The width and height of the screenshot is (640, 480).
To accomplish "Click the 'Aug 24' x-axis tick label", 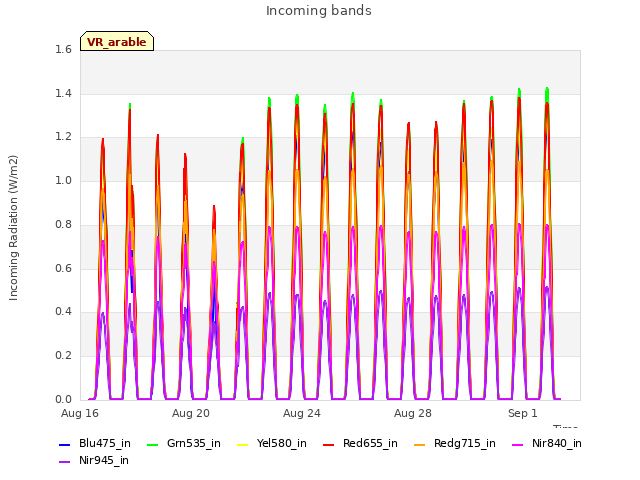I will pos(302,413).
